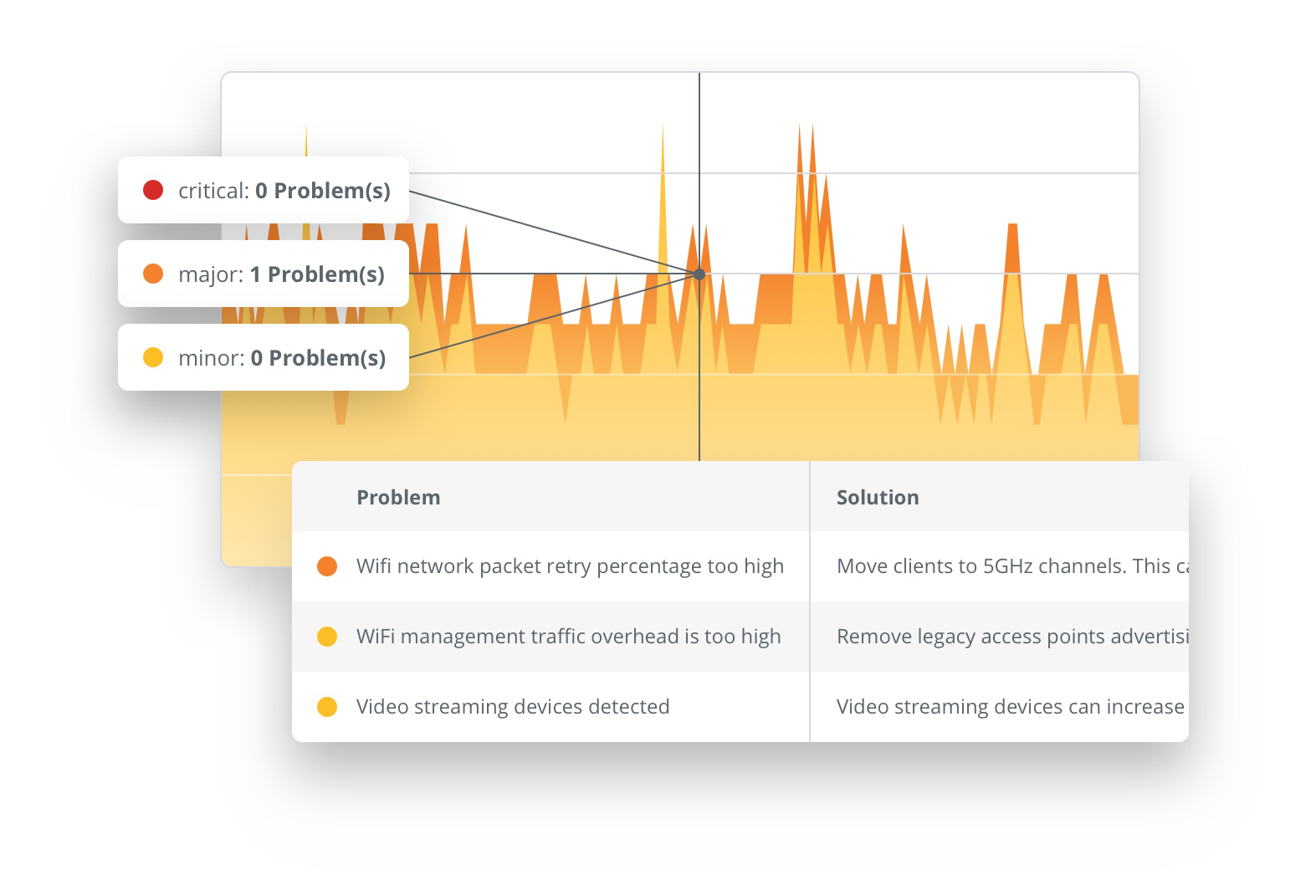Open "Wifi network packet retry percentage too high"
Viewport: 1316px width, 896px height.
click(570, 566)
